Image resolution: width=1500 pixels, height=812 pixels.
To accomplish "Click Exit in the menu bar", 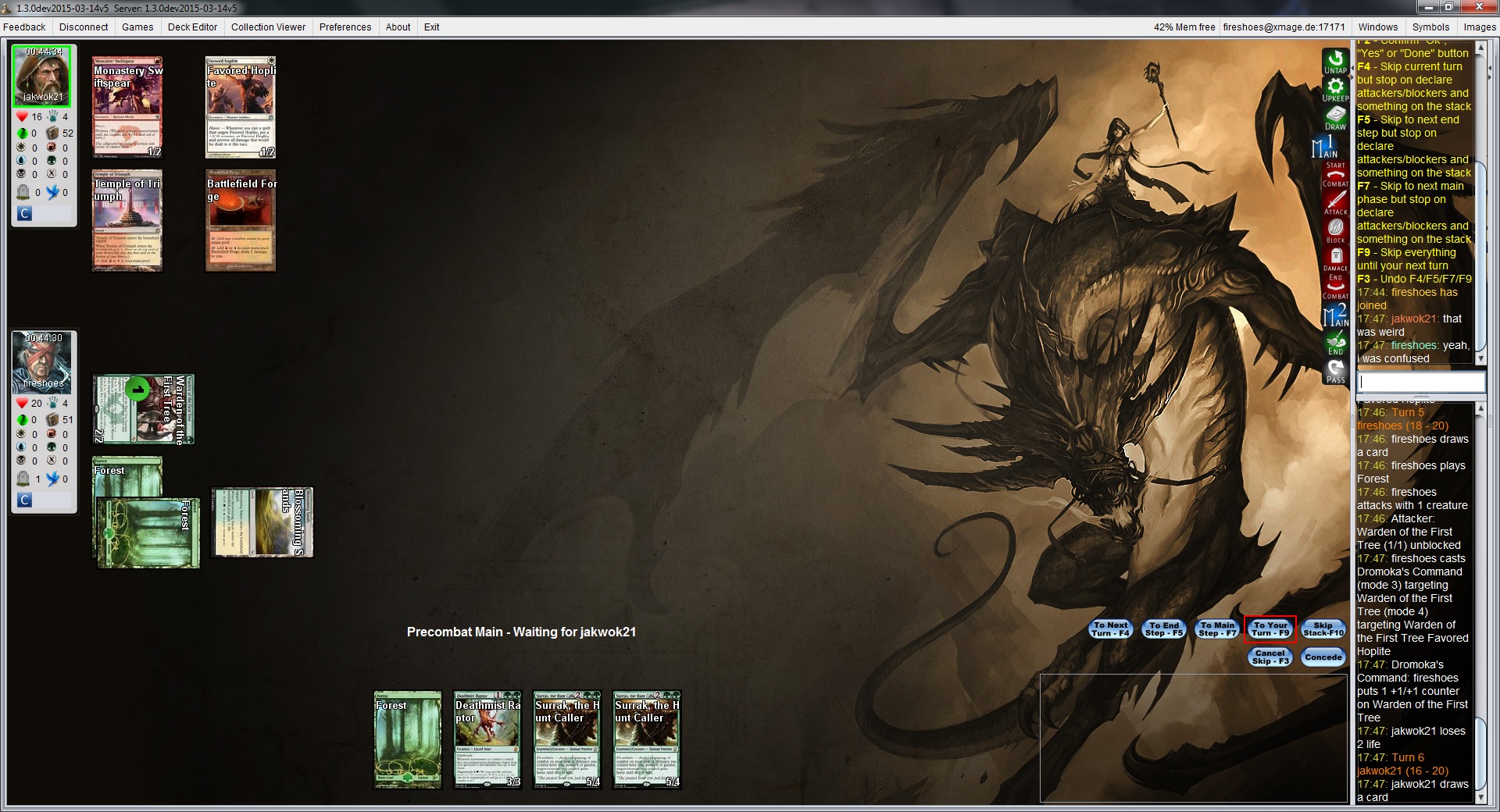I will coord(431,27).
